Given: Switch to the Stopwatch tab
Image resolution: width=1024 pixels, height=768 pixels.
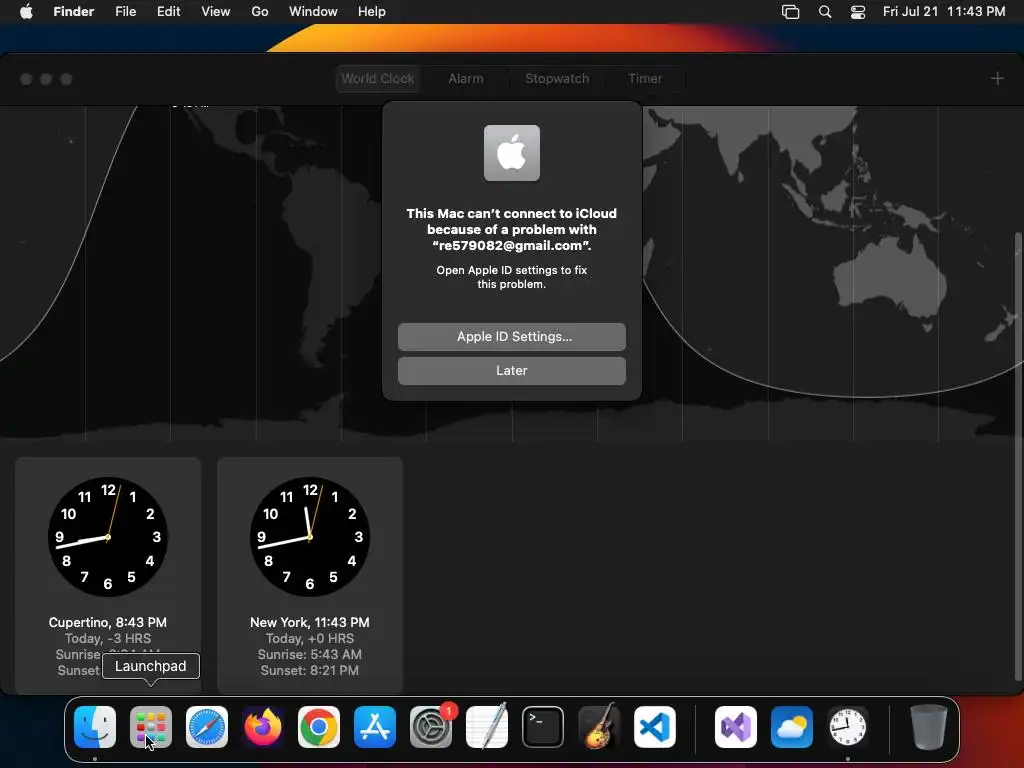Looking at the screenshot, I should [x=557, y=78].
